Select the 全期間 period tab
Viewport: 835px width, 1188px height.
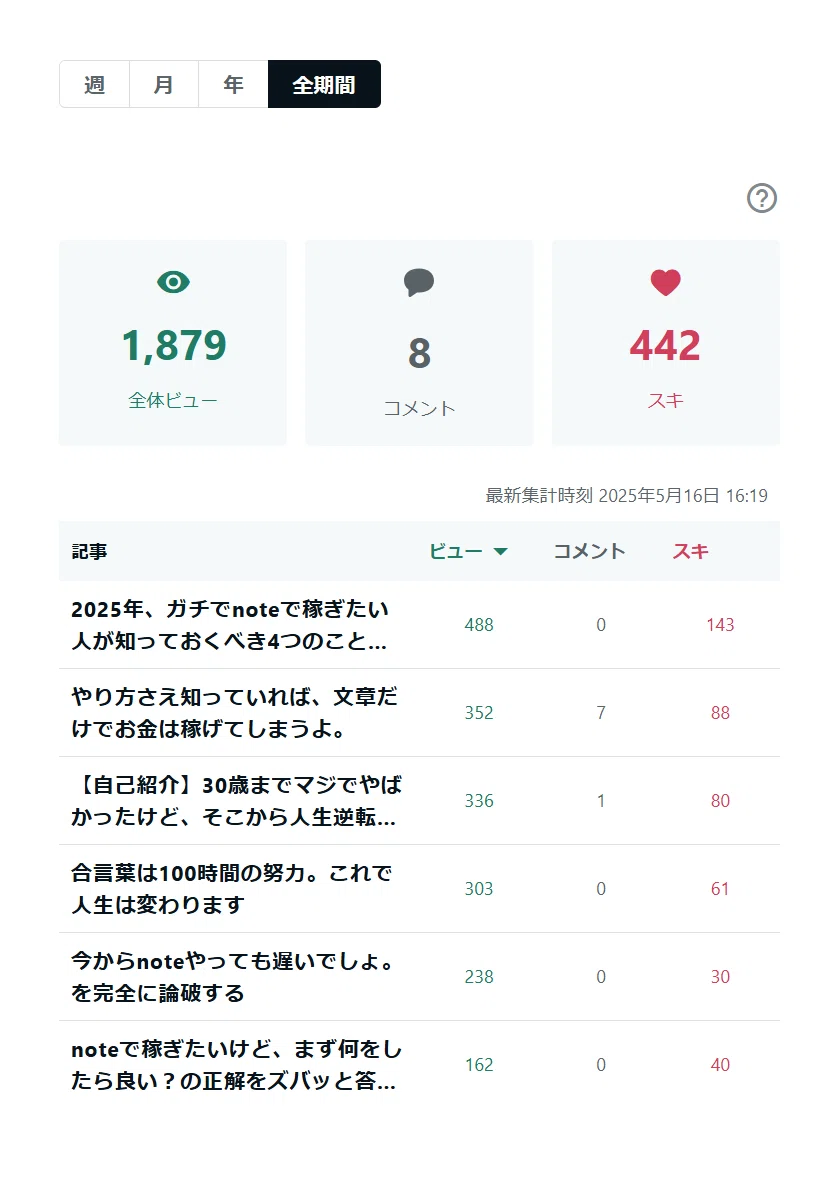point(324,84)
